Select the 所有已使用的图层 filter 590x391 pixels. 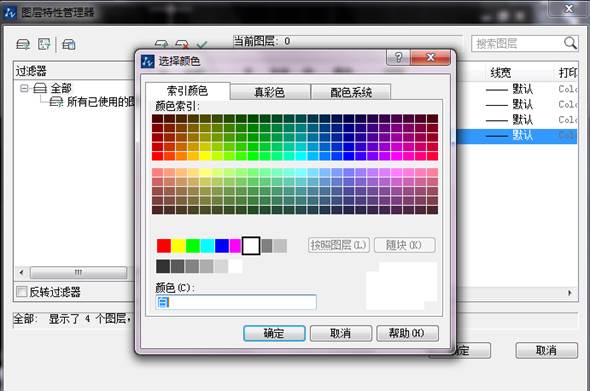coord(100,102)
